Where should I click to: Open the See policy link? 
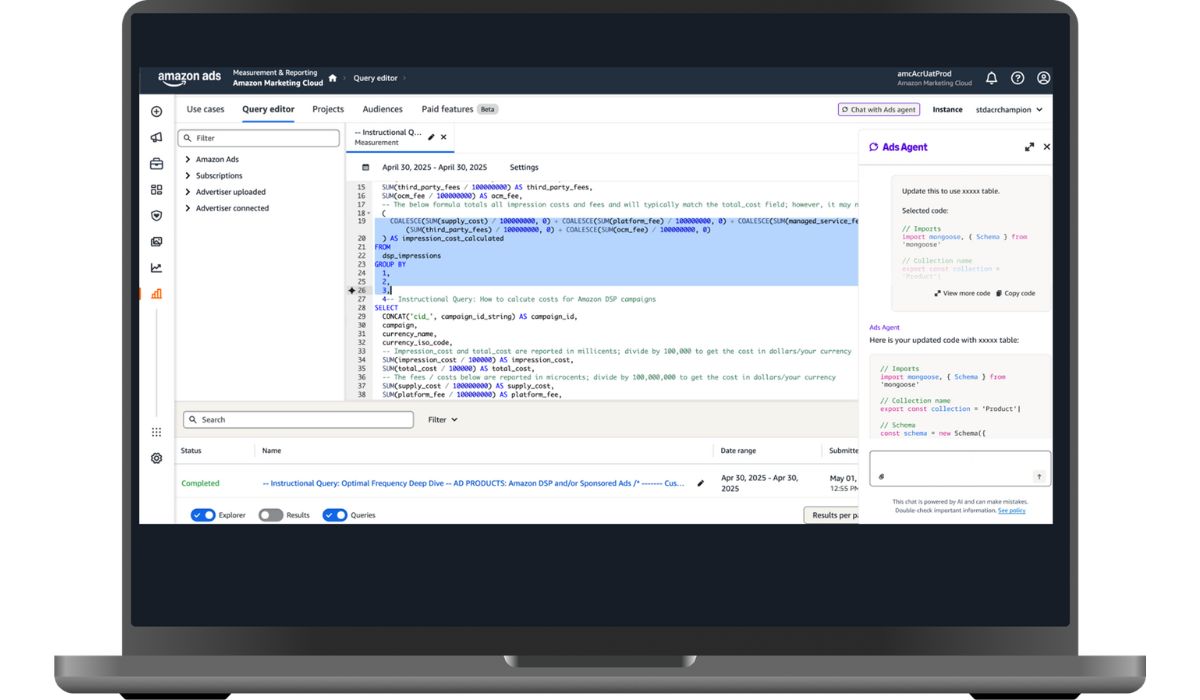(1011, 511)
